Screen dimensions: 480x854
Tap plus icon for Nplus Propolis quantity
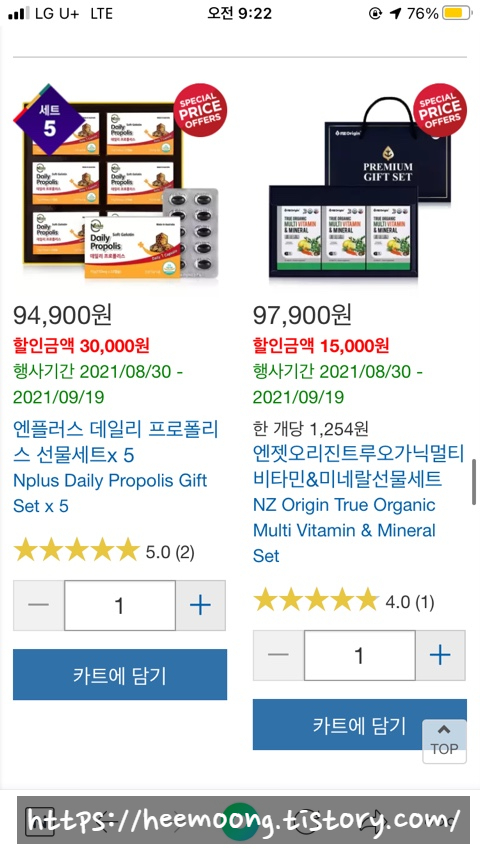click(x=200, y=605)
